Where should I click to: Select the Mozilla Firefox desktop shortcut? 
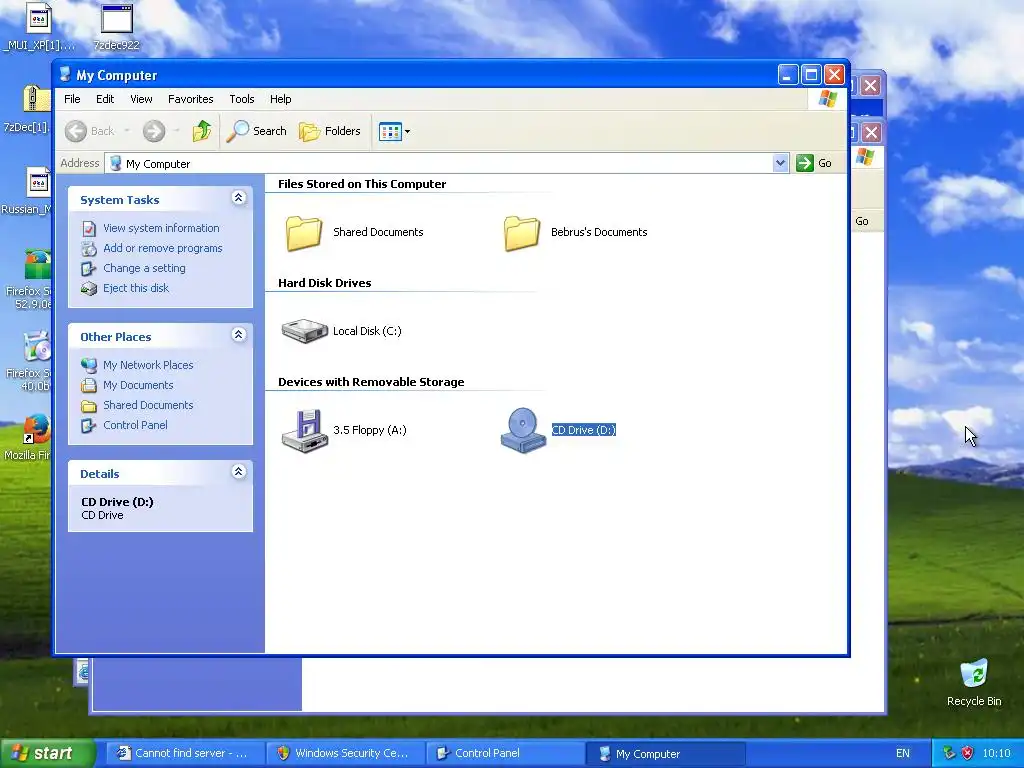pyautogui.click(x=27, y=437)
